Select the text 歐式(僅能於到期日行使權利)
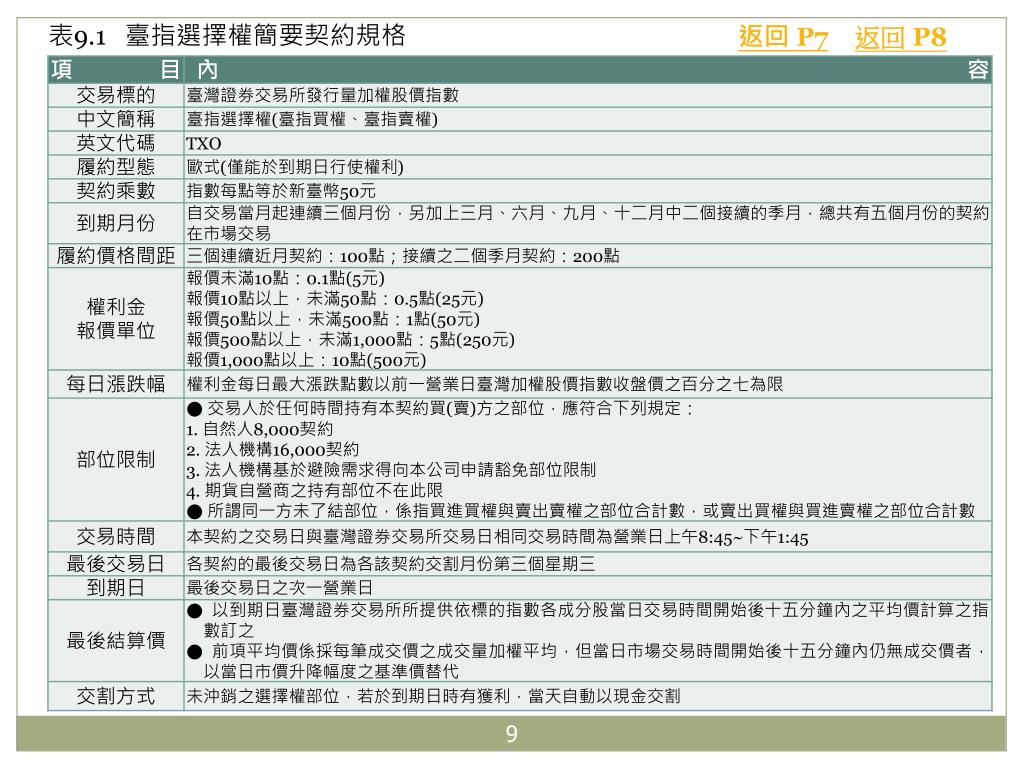Viewport: 1024px width, 768px height. pyautogui.click(x=295, y=167)
